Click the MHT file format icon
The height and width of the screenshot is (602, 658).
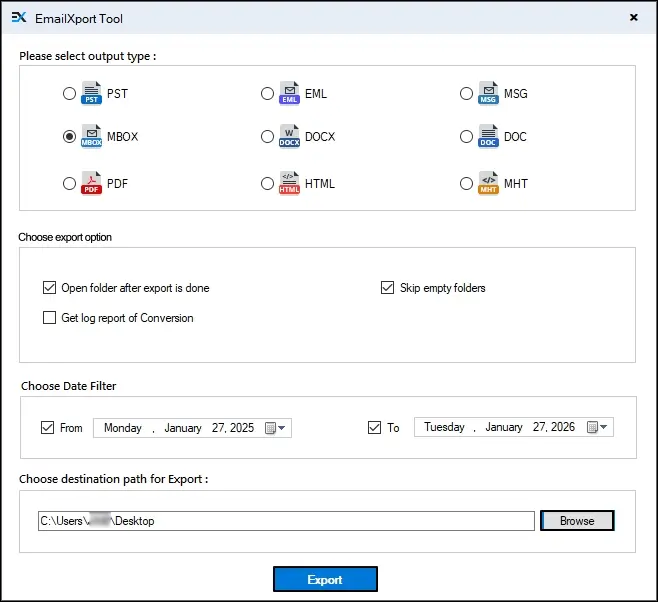point(488,183)
